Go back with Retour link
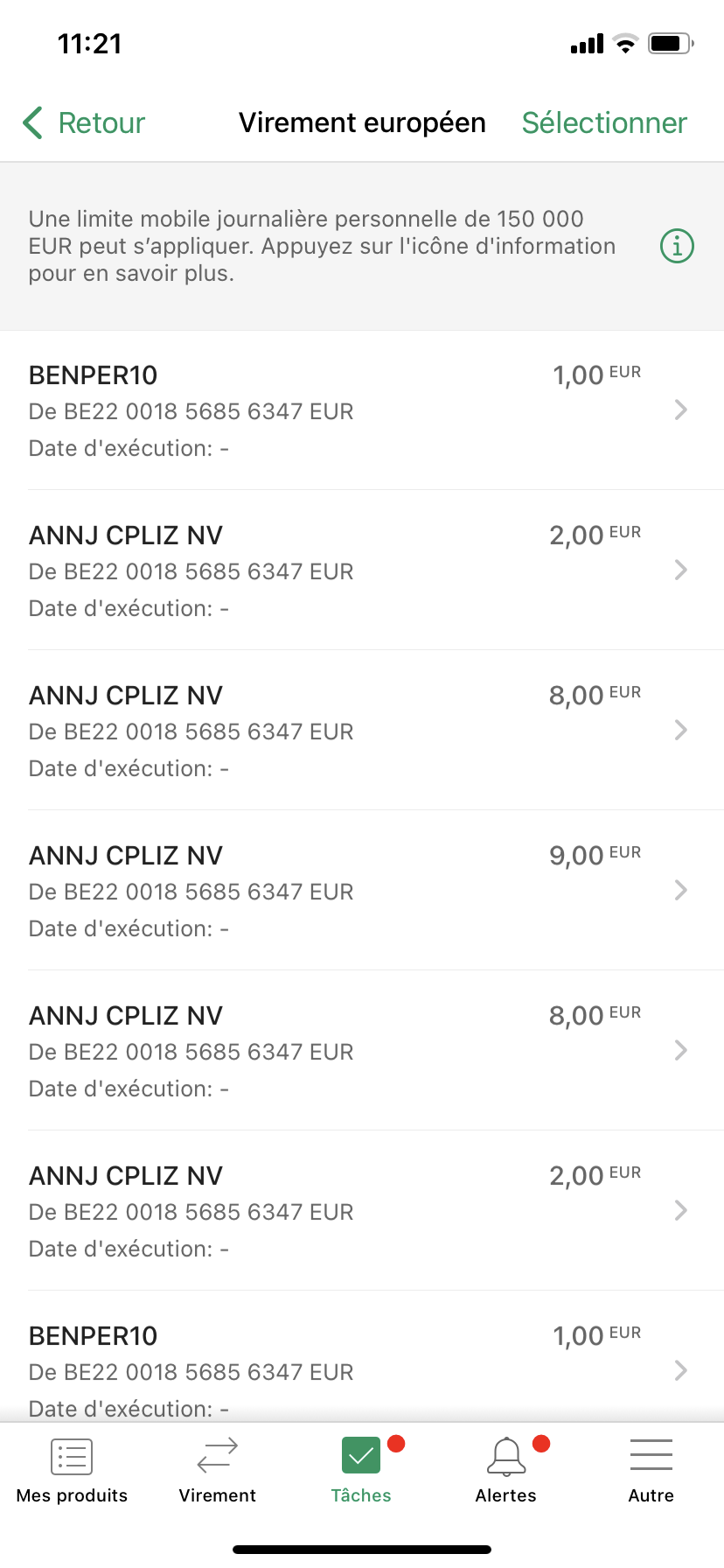The width and height of the screenshot is (724, 1568). [101, 123]
